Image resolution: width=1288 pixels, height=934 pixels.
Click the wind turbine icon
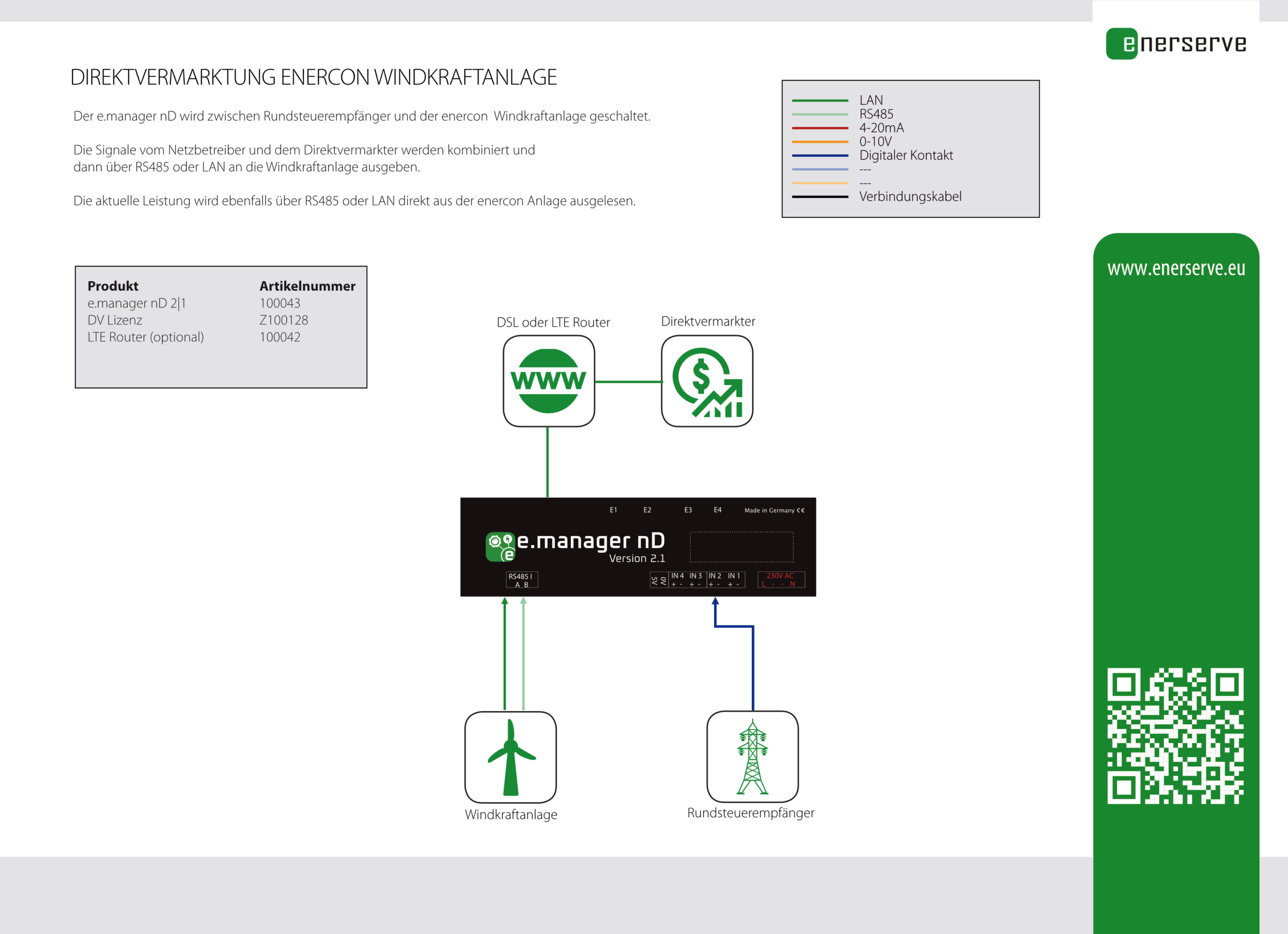(511, 757)
